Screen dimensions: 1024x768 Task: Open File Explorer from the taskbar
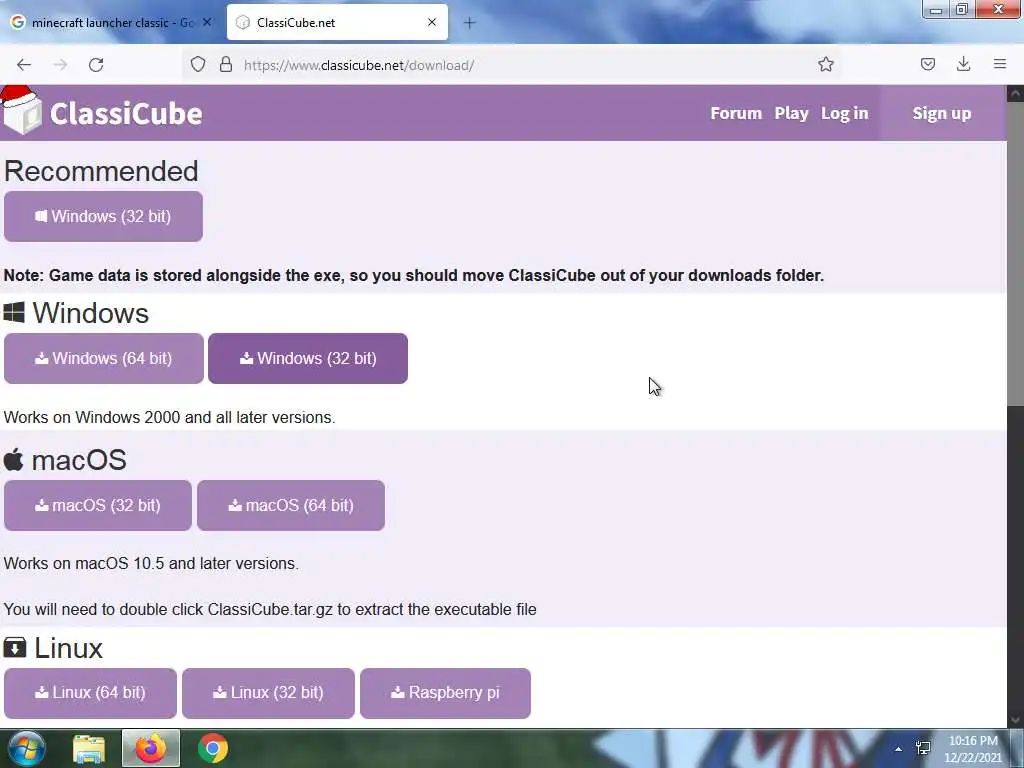pyautogui.click(x=89, y=748)
